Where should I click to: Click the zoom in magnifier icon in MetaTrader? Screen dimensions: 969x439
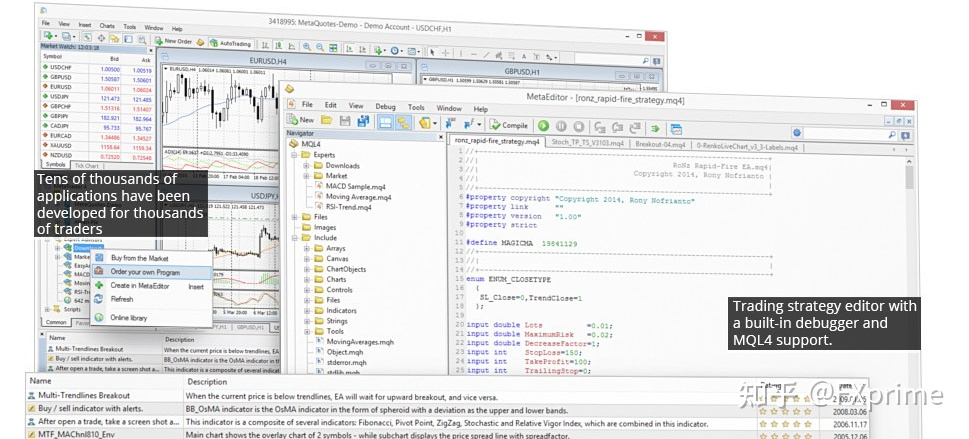click(x=307, y=46)
